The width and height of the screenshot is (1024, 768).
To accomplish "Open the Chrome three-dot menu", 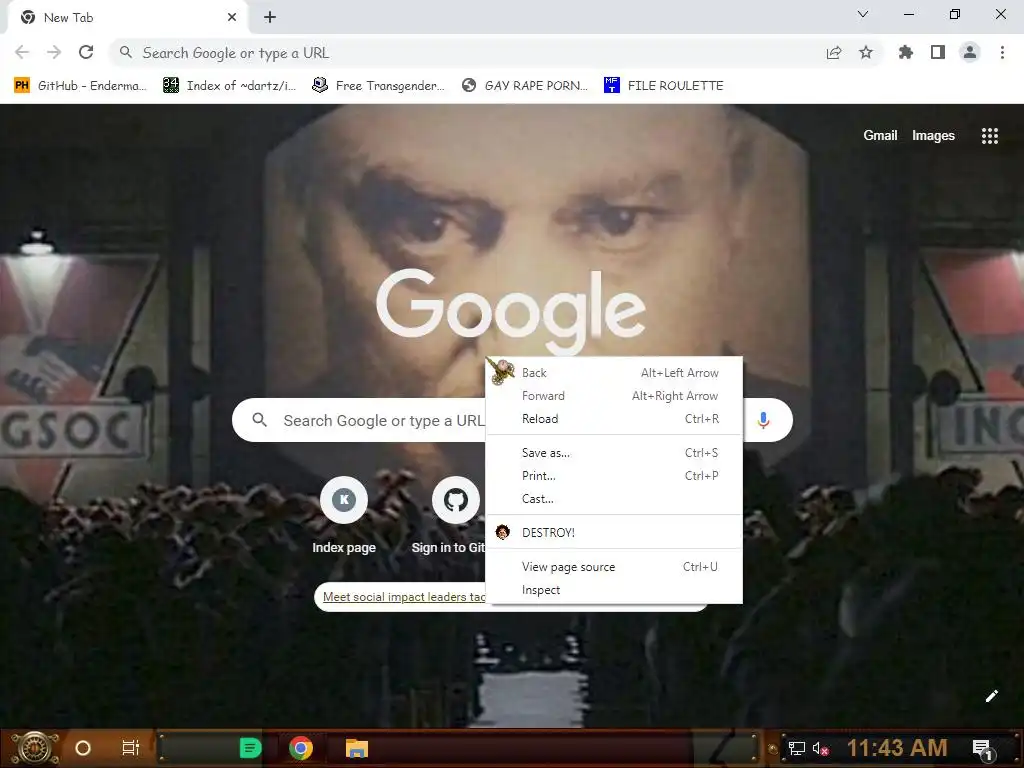I will pyautogui.click(x=1002, y=52).
